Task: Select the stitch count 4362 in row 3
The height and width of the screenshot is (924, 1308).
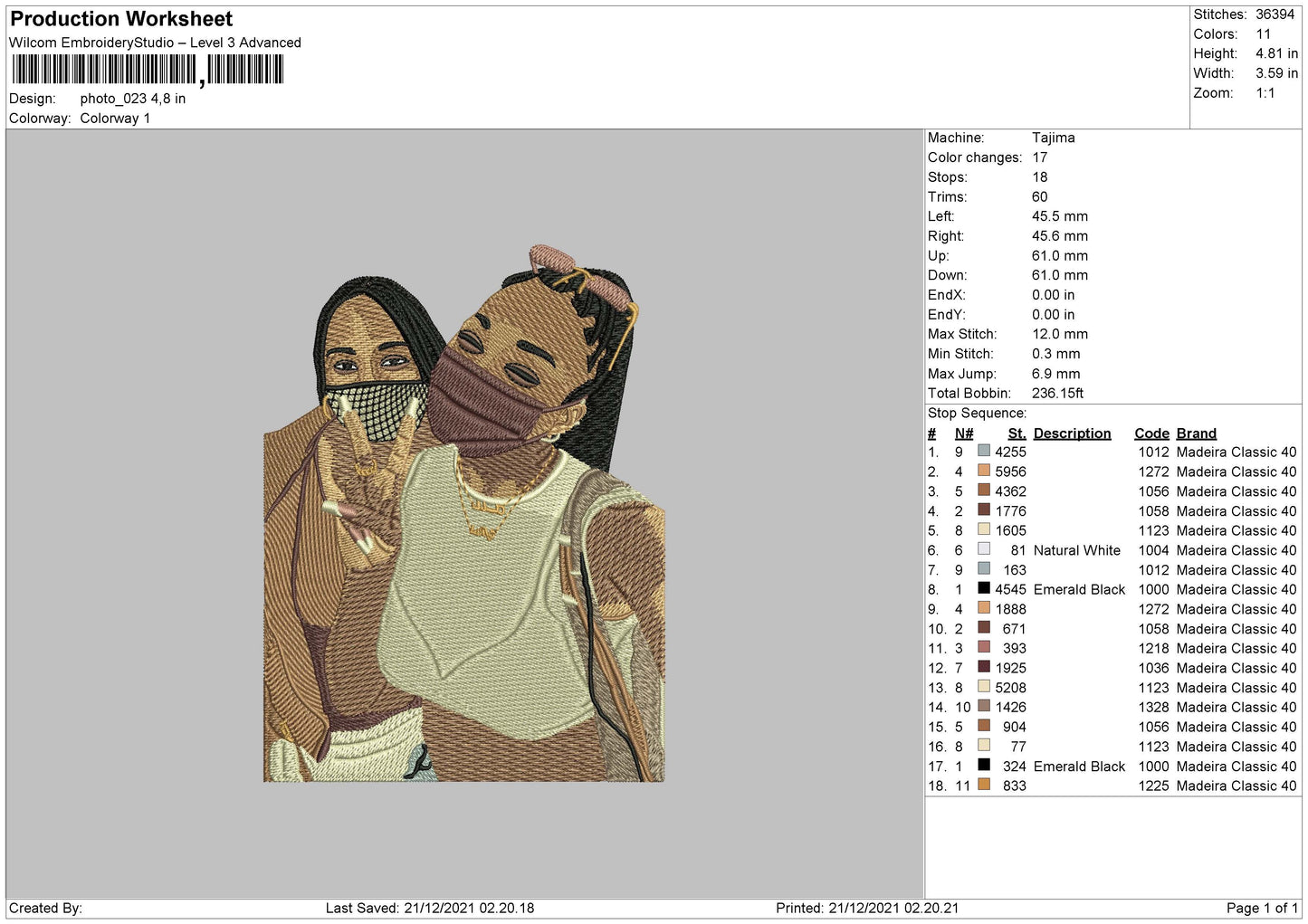Action: pyautogui.click(x=1011, y=491)
